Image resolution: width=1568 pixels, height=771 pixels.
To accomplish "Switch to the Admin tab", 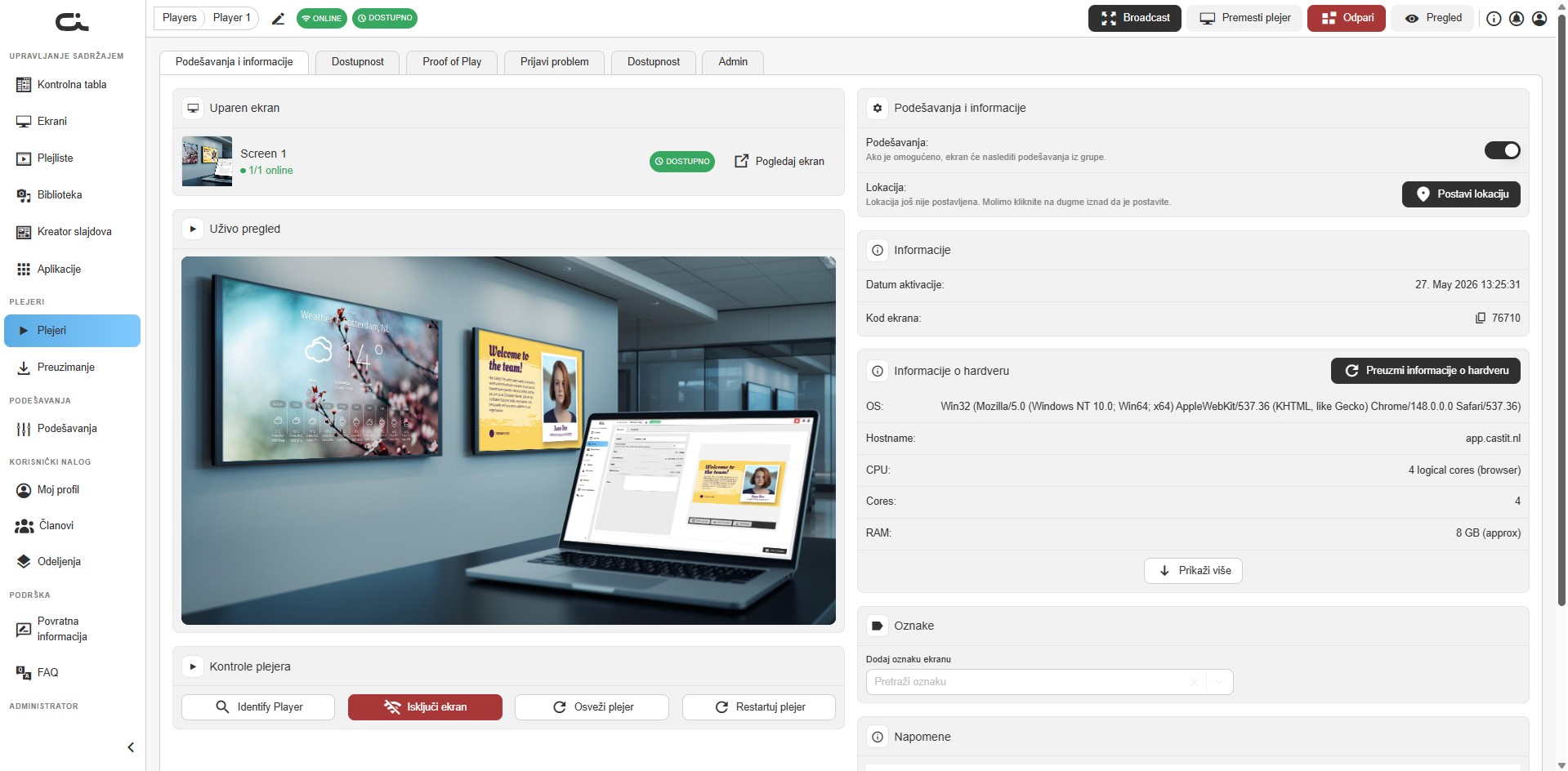I will tap(733, 62).
